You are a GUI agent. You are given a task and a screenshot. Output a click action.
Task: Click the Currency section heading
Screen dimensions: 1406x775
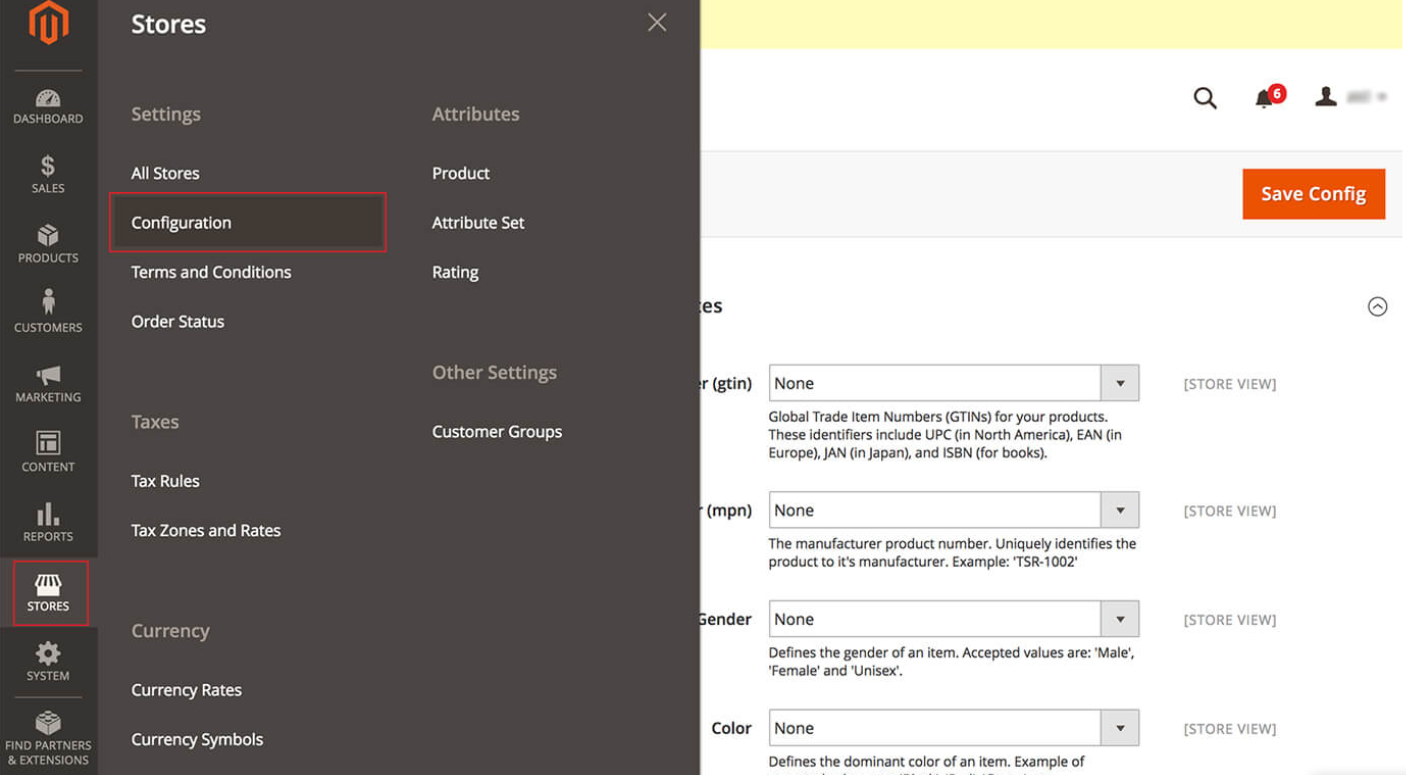click(170, 631)
